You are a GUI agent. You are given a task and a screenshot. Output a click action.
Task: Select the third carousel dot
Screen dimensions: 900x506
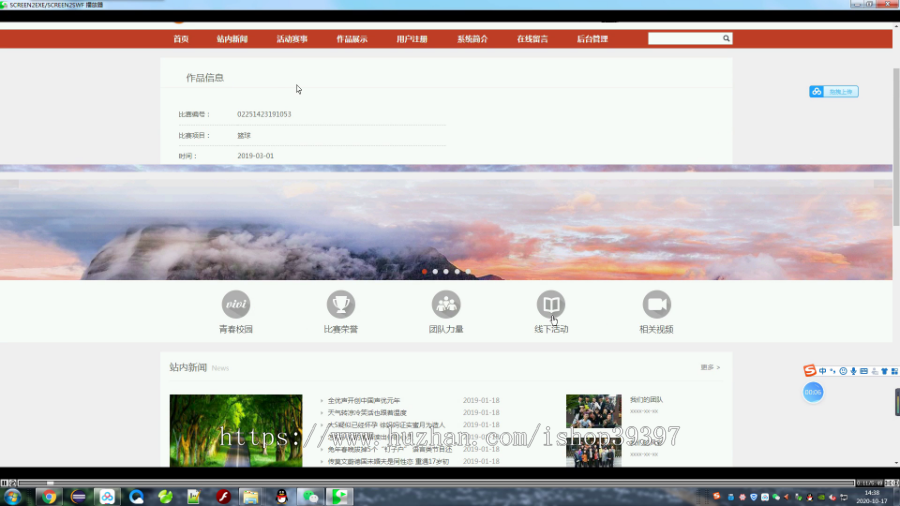pos(446,271)
